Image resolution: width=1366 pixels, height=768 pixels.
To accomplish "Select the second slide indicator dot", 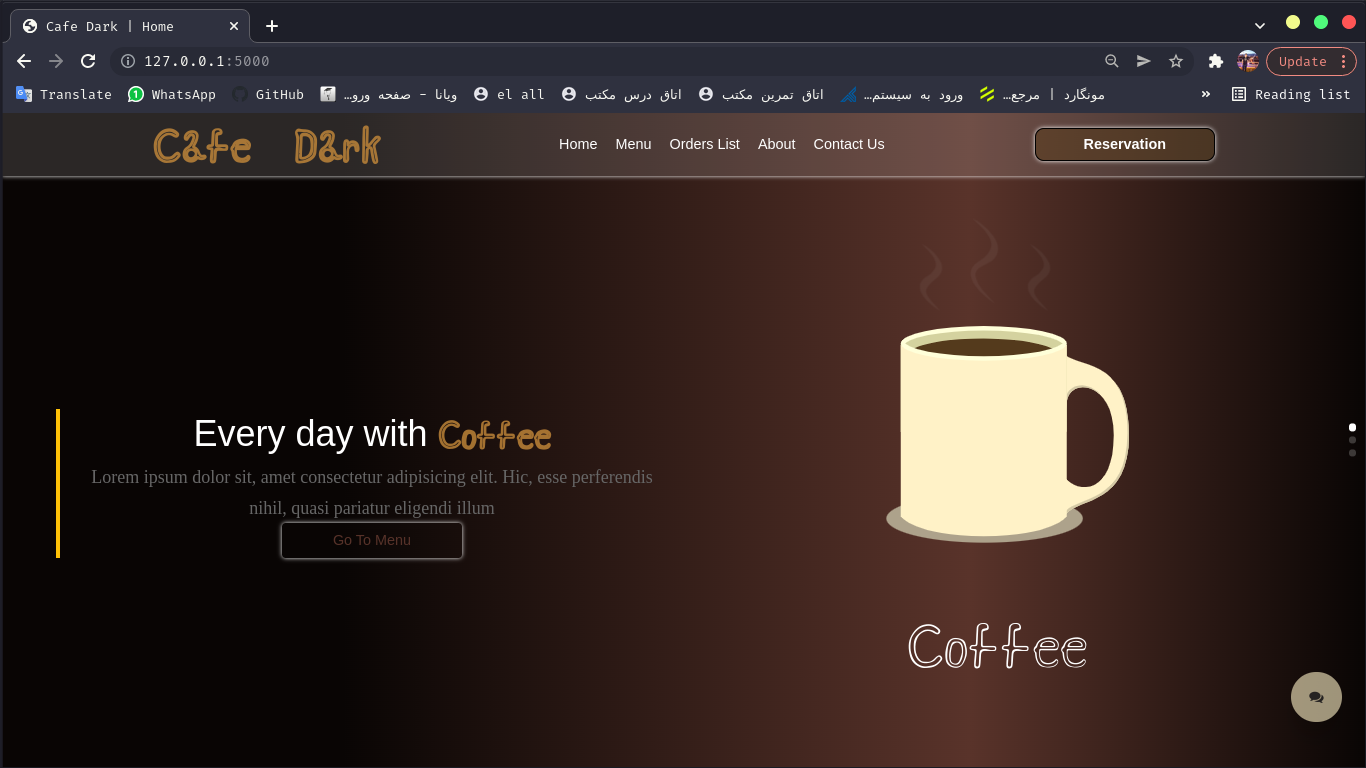I will [1352, 440].
